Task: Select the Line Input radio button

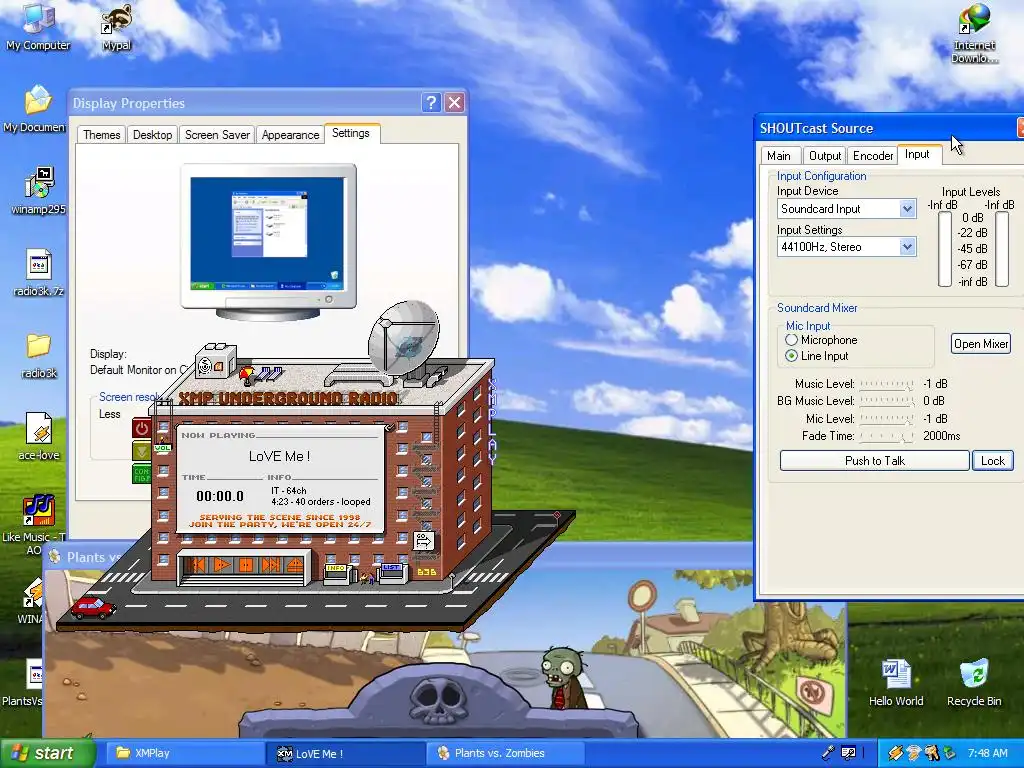Action: coord(792,356)
